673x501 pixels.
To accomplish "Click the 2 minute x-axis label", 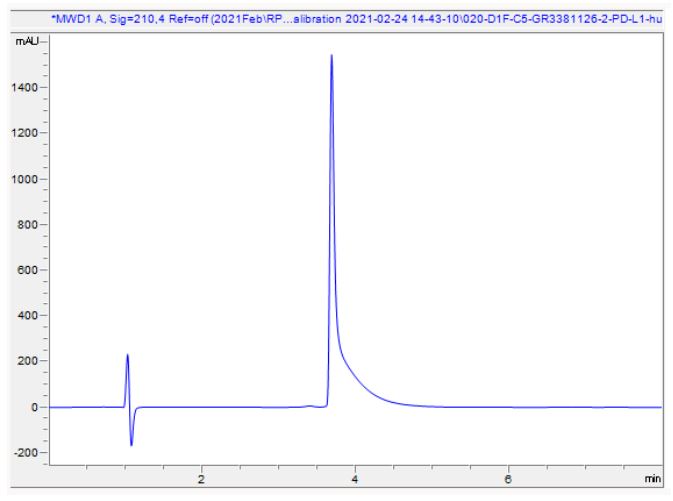I will [x=201, y=479].
